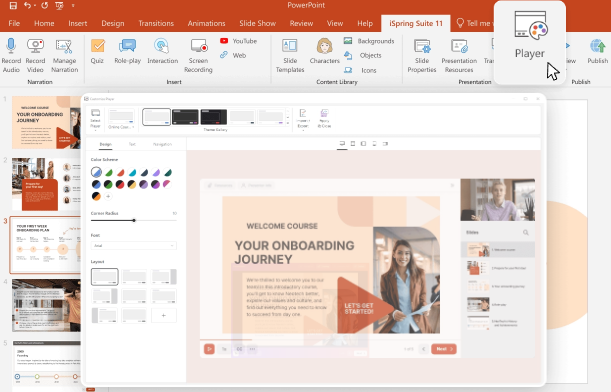The height and width of the screenshot is (392, 611).
Task: Select second dark theme with red accent
Action: point(214,117)
